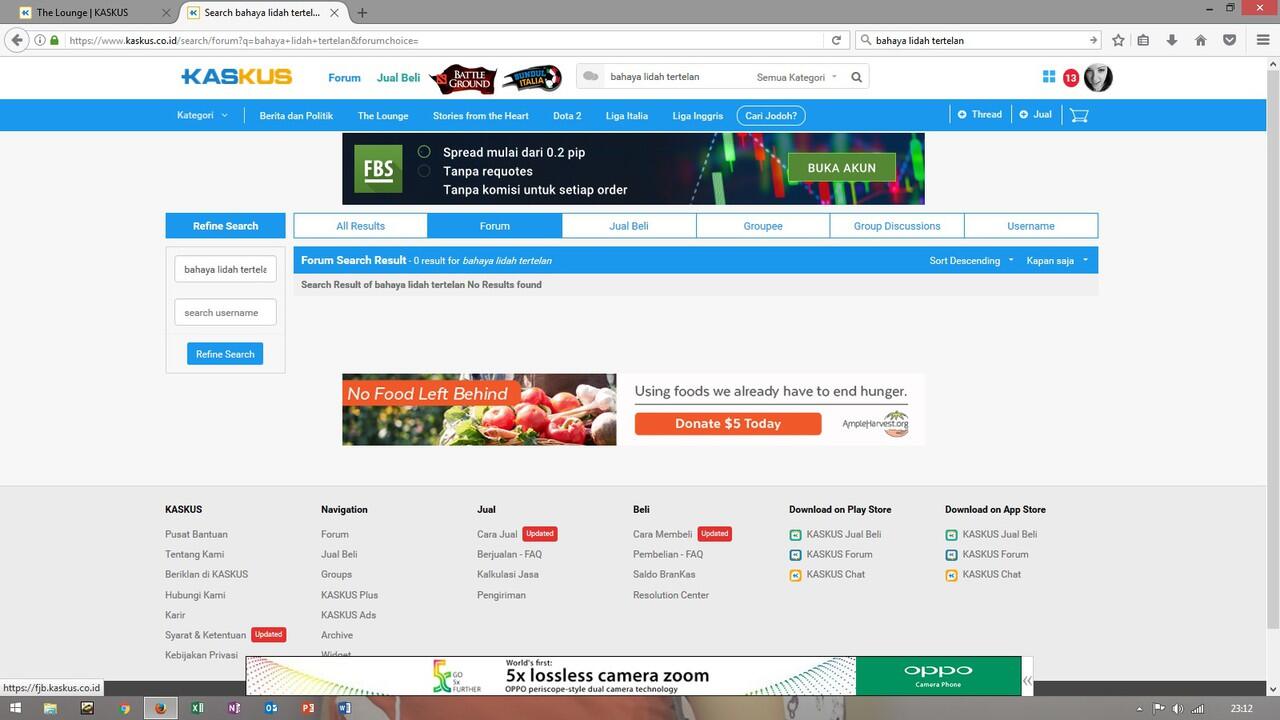Screen dimensions: 1280x720
Task: Reload the page with the refresh icon
Action: click(836, 40)
